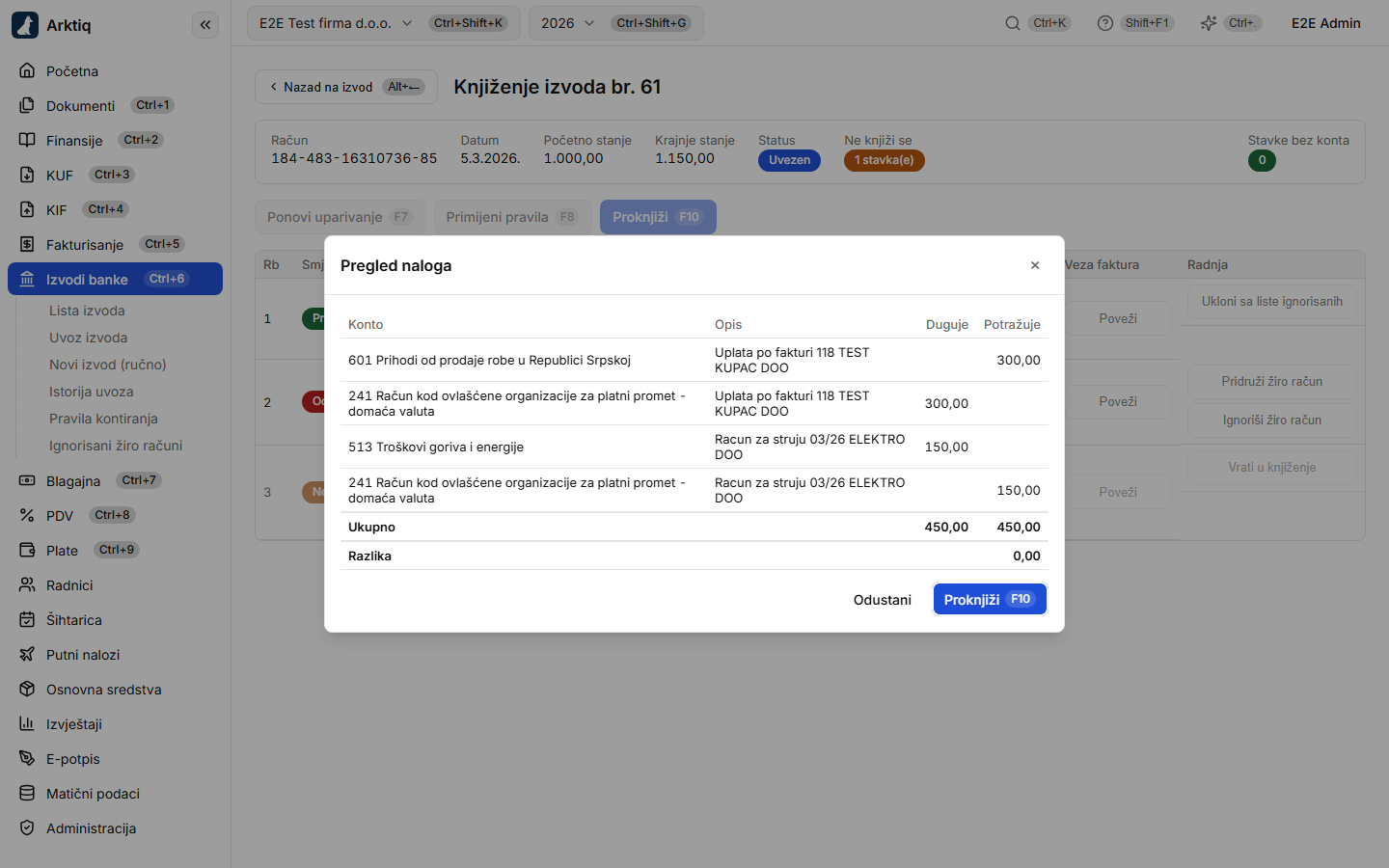This screenshot has width=1389, height=868.
Task: Open Lista izvoda submenu item
Action: click(87, 311)
